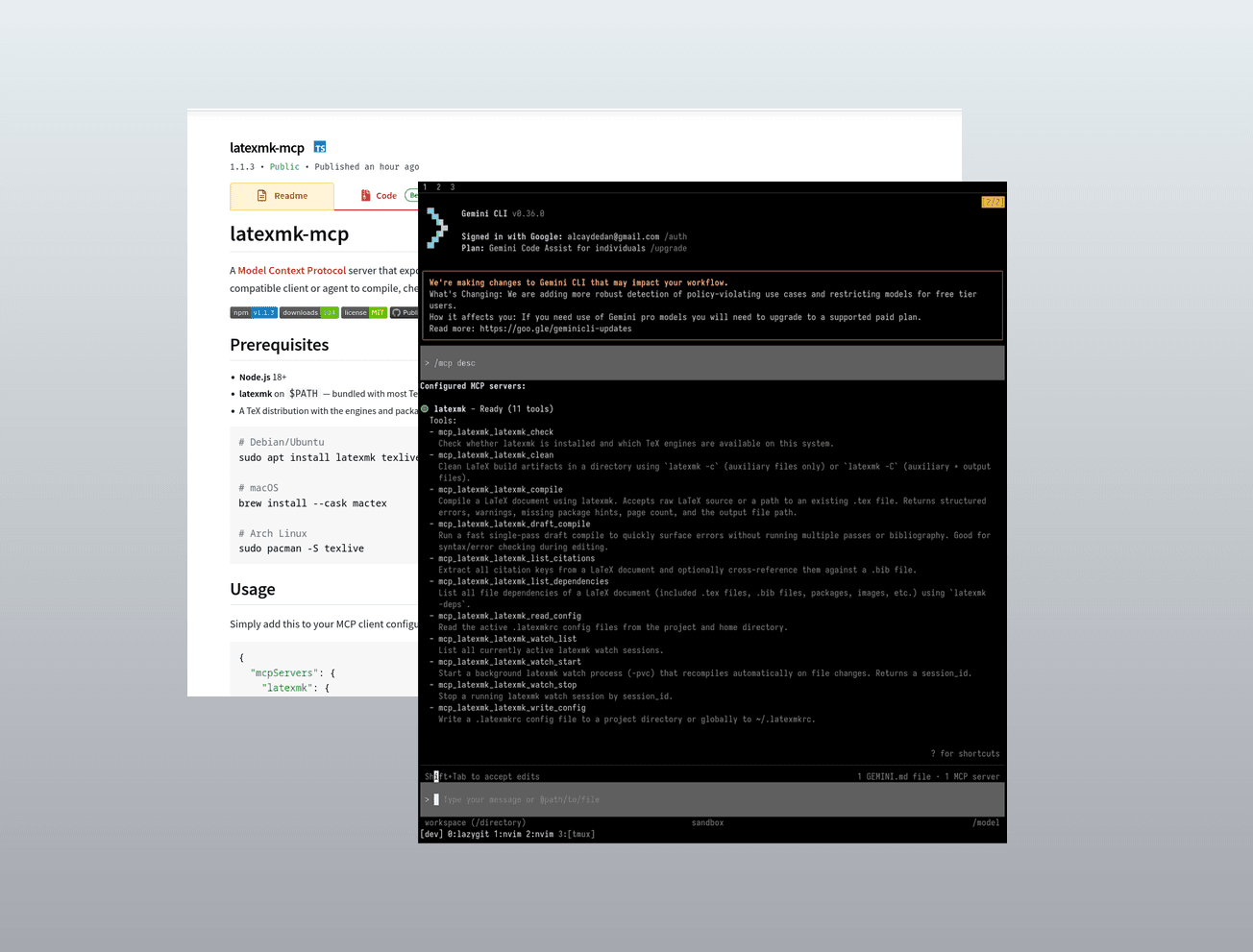Click the /auth command hint in the terminal
The image size is (1253, 952).
[676, 237]
